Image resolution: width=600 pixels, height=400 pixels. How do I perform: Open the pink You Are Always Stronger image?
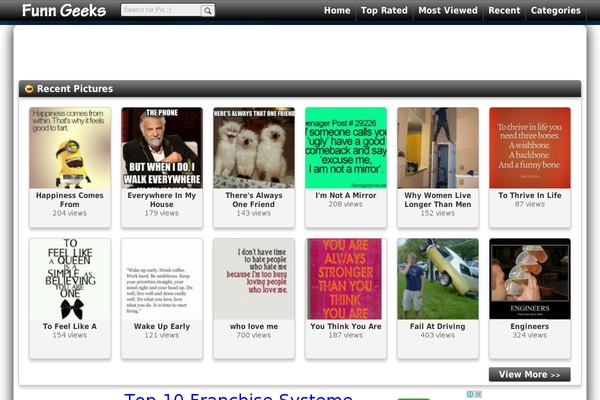(346, 279)
